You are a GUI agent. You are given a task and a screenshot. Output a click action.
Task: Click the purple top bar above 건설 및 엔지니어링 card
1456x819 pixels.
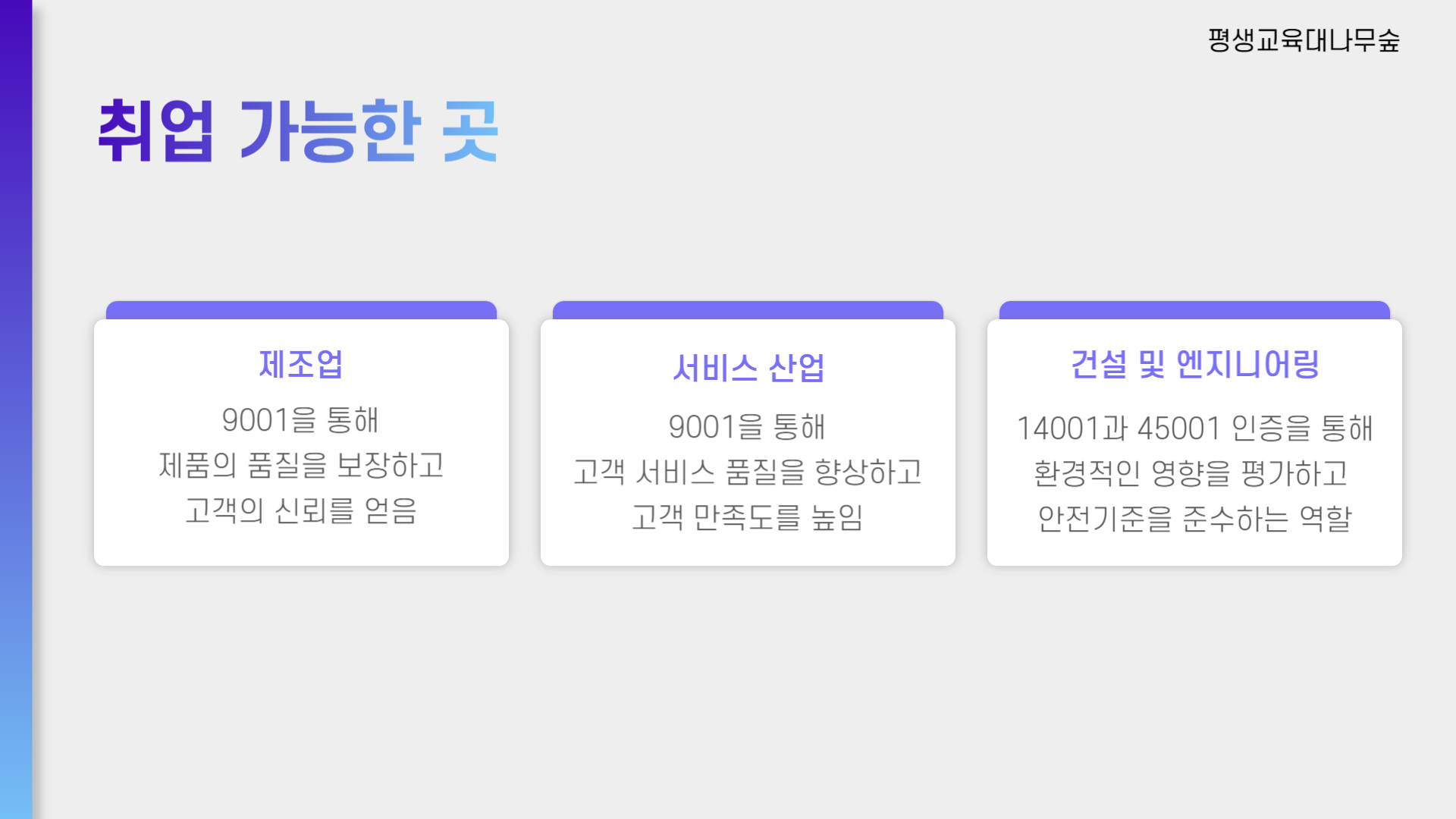pyautogui.click(x=1194, y=309)
